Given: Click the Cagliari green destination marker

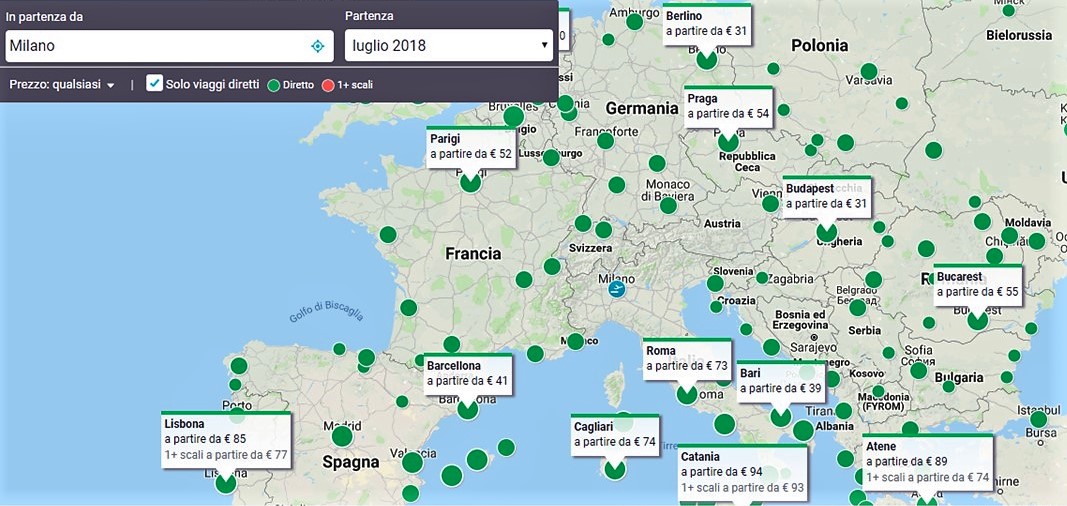Looking at the screenshot, I should tap(614, 468).
